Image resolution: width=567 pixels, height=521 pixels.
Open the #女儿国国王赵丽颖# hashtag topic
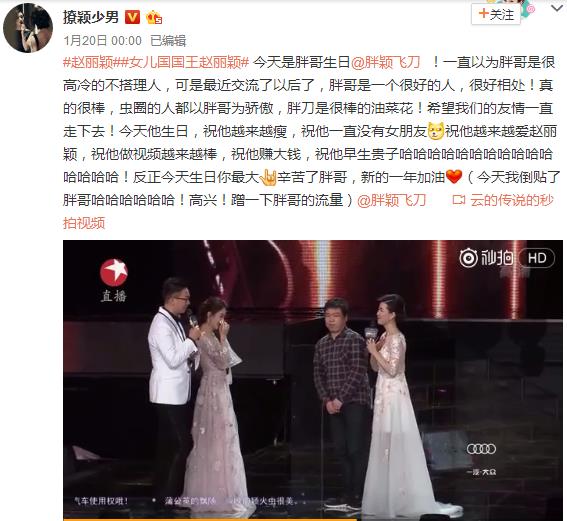pyautogui.click(x=184, y=62)
